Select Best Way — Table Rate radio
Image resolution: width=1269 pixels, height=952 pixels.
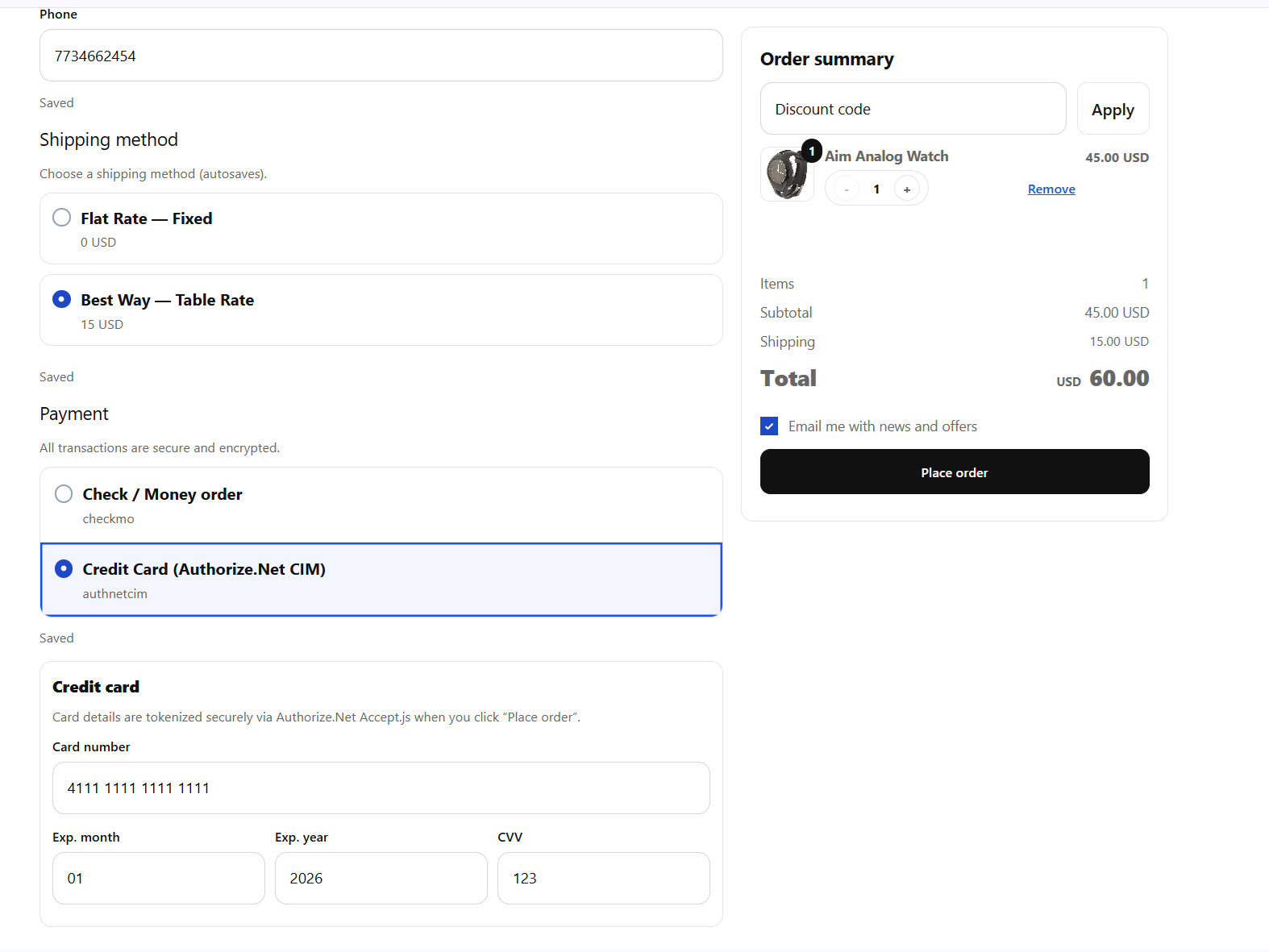click(61, 299)
